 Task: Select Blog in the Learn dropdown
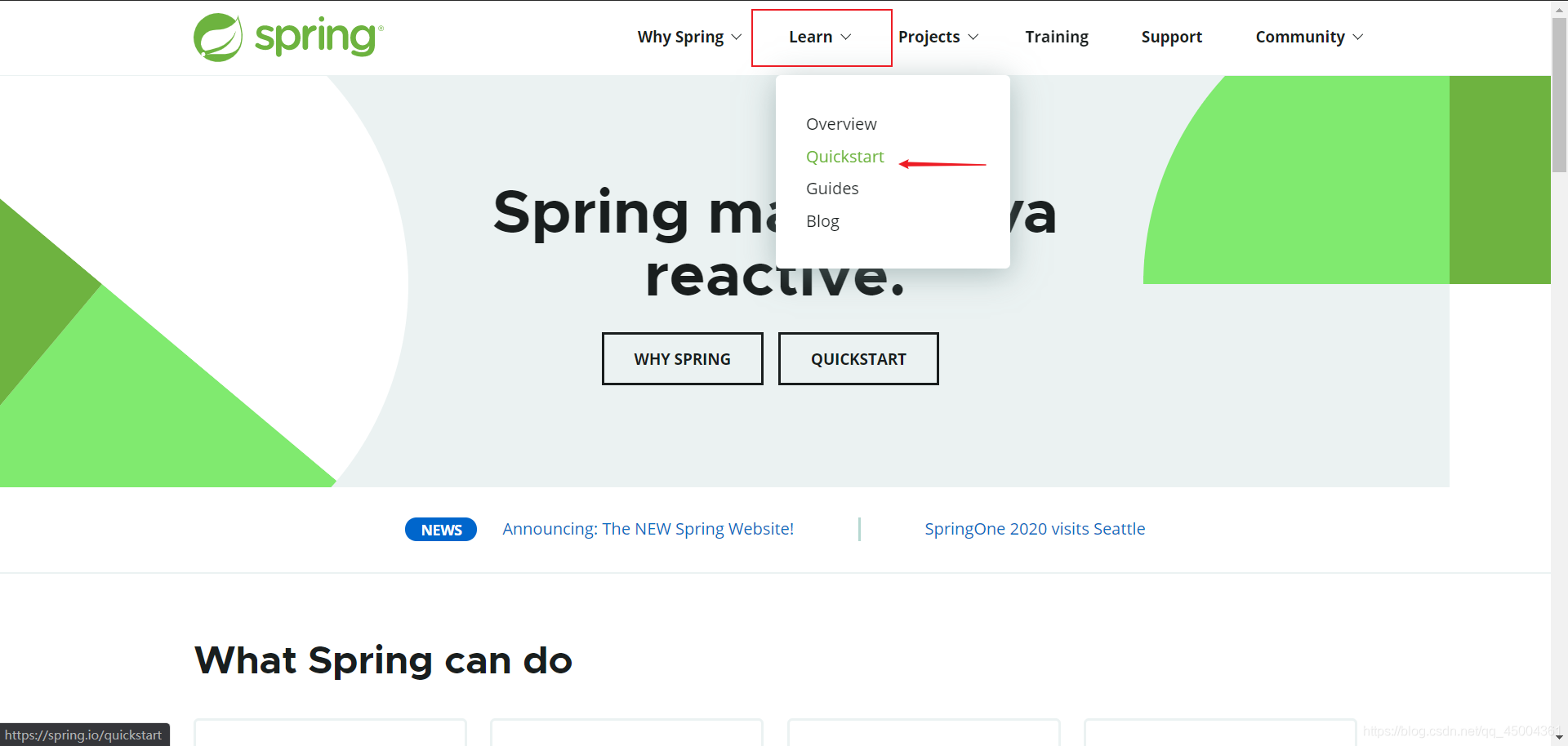click(x=822, y=221)
